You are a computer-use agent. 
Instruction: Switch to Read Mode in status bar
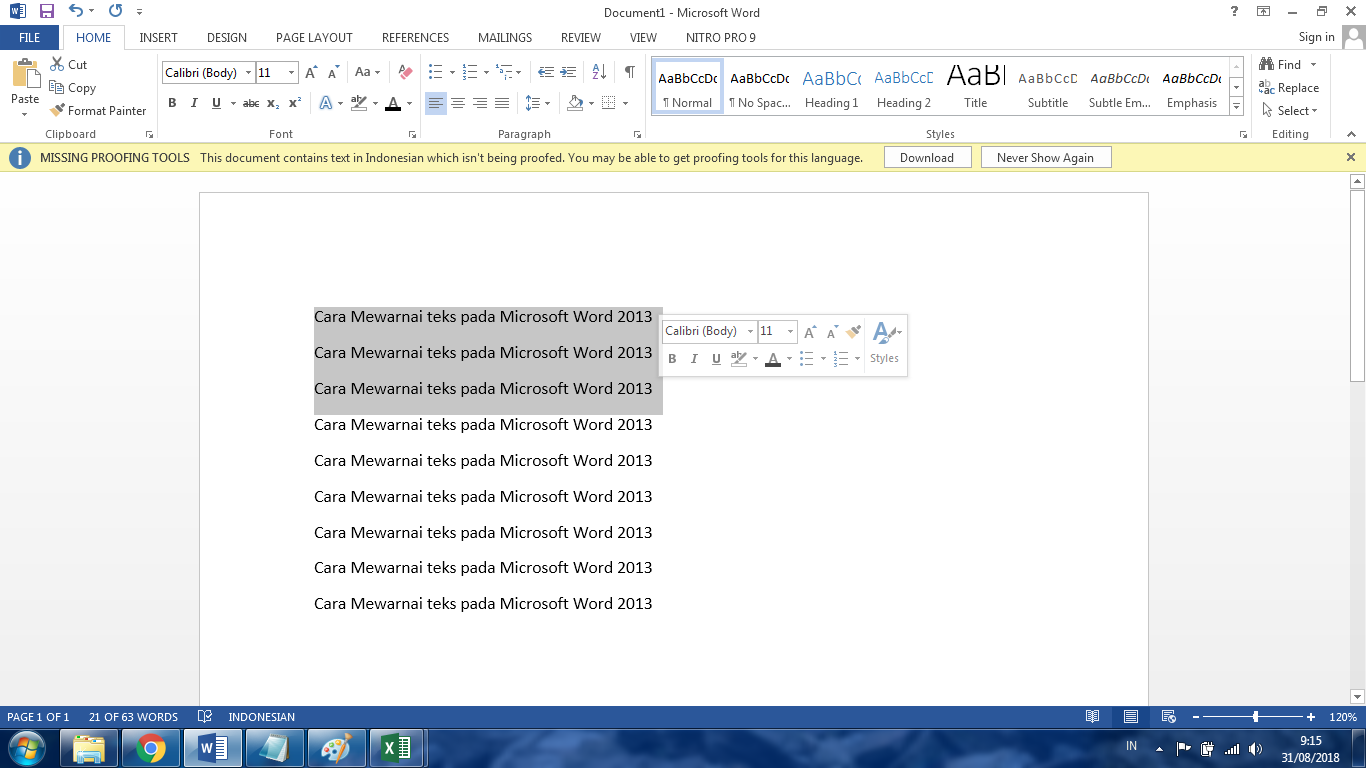tap(1093, 717)
